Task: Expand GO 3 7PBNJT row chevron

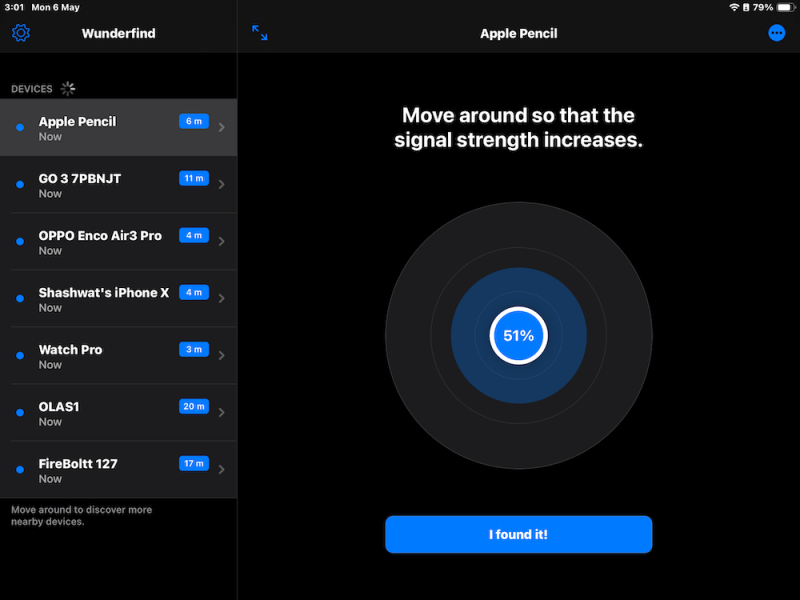Action: point(221,185)
